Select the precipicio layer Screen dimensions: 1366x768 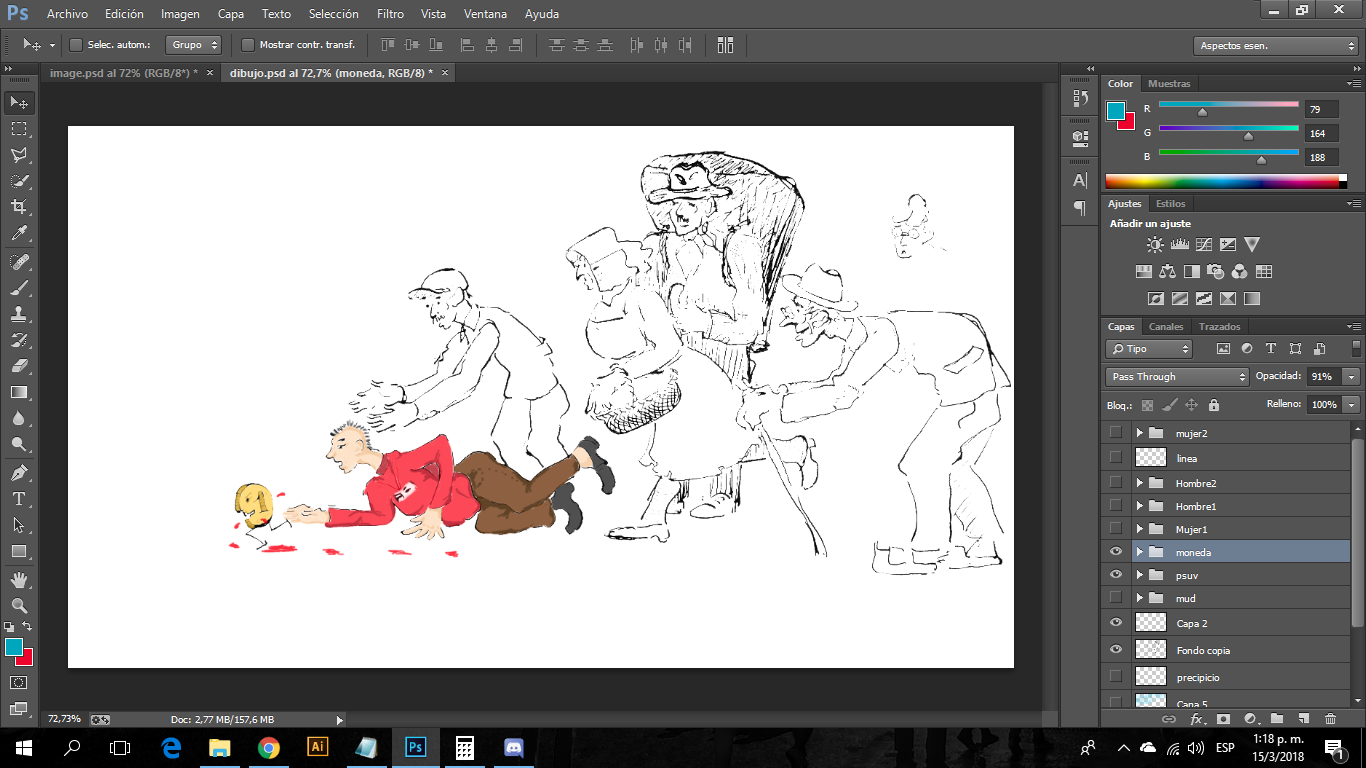[x=1240, y=677]
